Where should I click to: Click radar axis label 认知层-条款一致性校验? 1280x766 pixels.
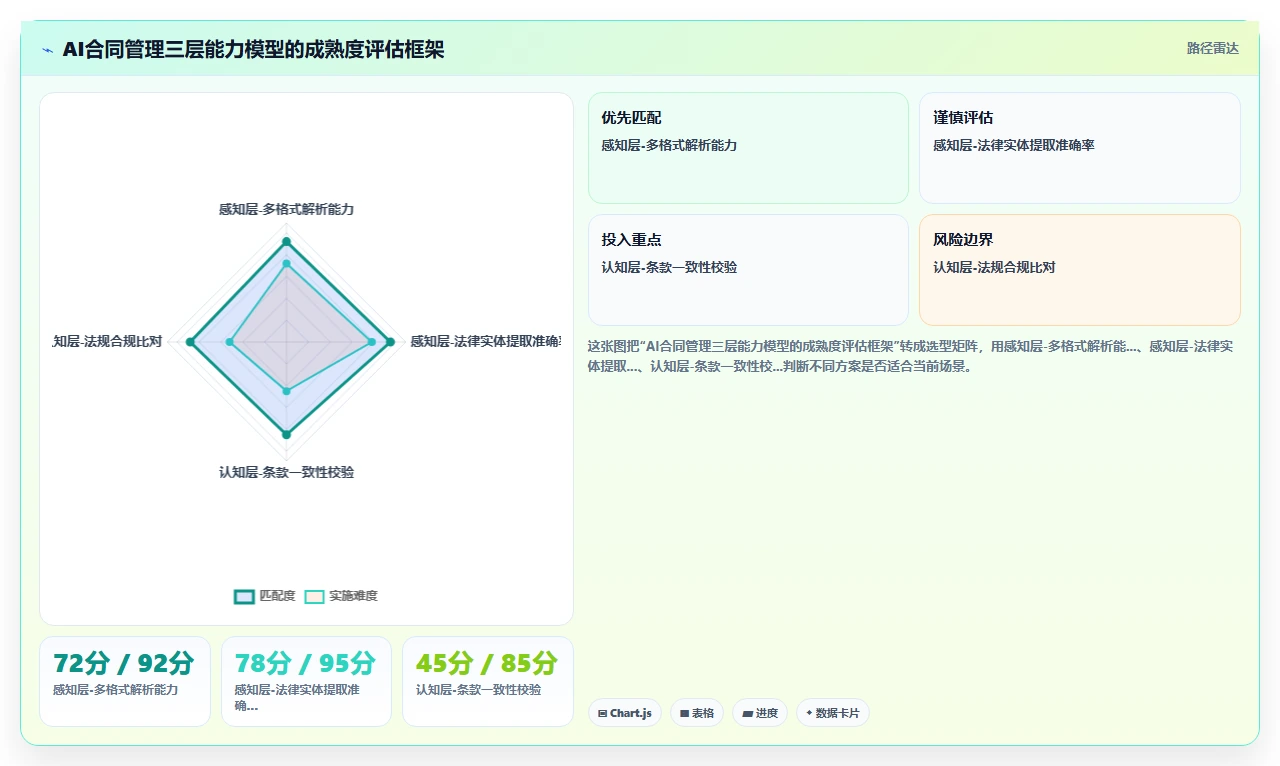pos(286,472)
